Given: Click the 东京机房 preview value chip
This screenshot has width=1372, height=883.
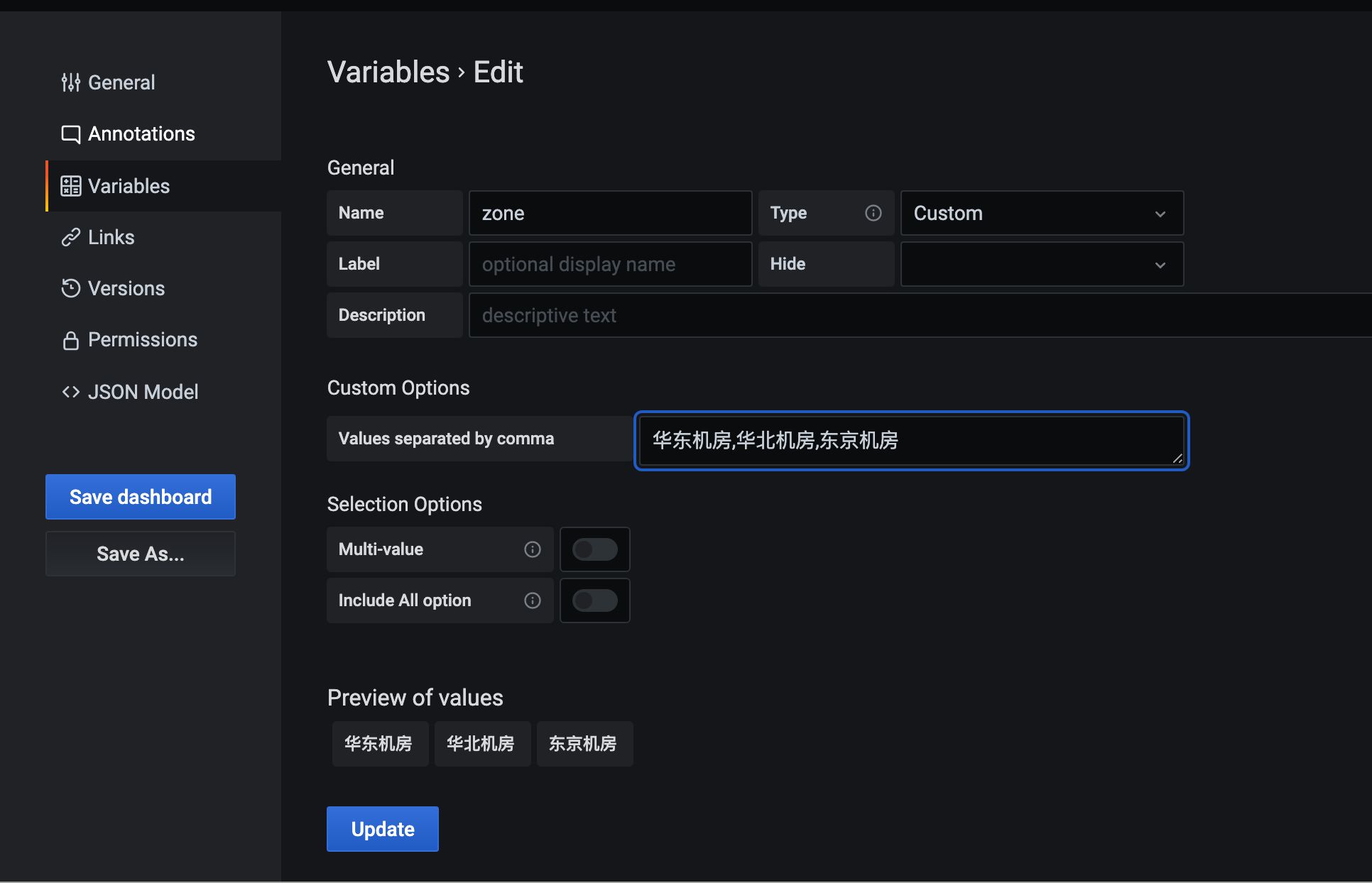Looking at the screenshot, I should [584, 744].
